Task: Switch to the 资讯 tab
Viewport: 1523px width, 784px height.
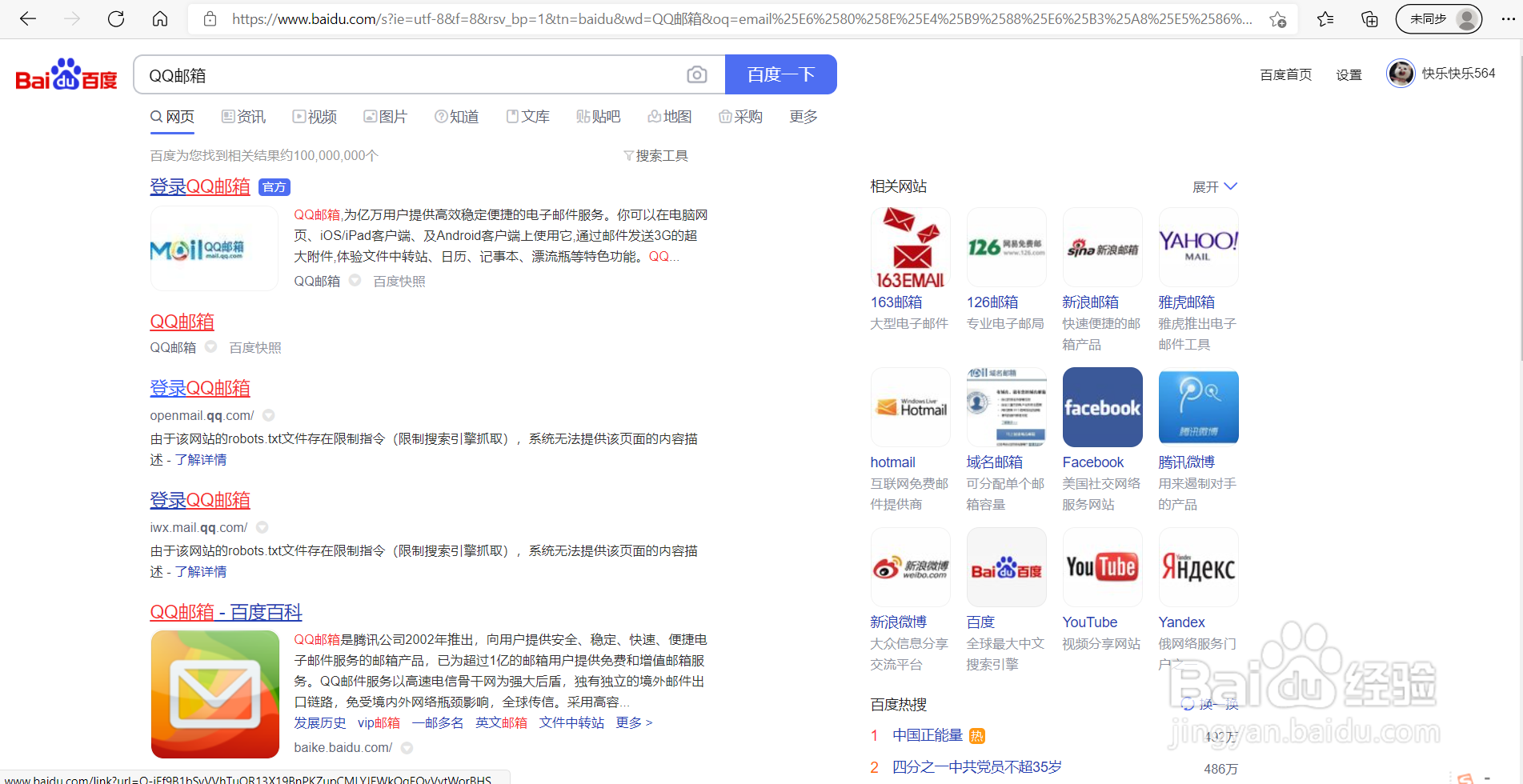Action: (x=243, y=116)
